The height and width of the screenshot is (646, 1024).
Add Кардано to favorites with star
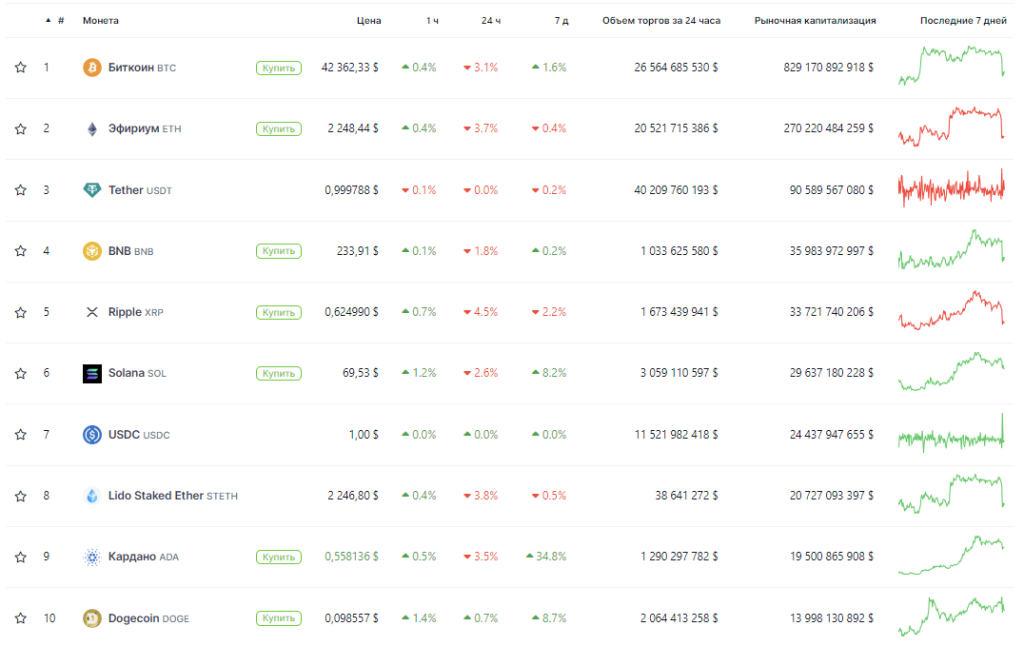[x=21, y=557]
